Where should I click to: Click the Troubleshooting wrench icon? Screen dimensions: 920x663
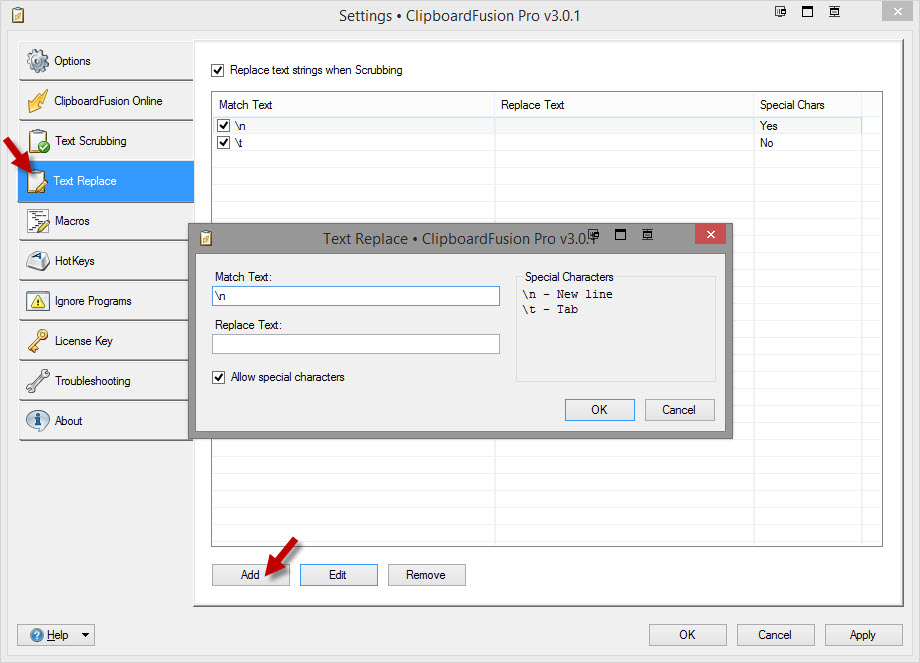pos(38,381)
